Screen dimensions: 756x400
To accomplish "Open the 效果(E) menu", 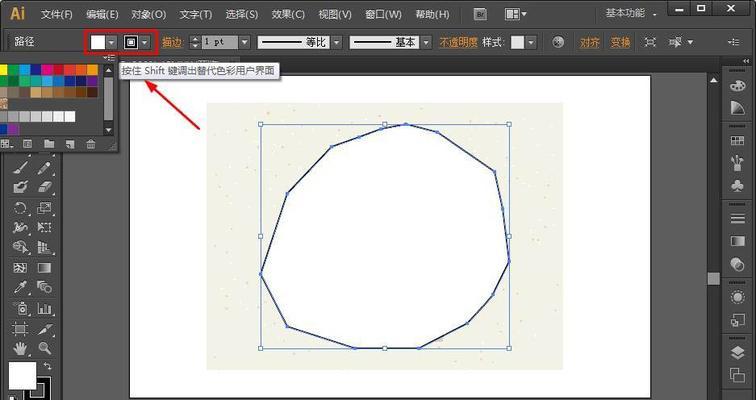I will (288, 15).
